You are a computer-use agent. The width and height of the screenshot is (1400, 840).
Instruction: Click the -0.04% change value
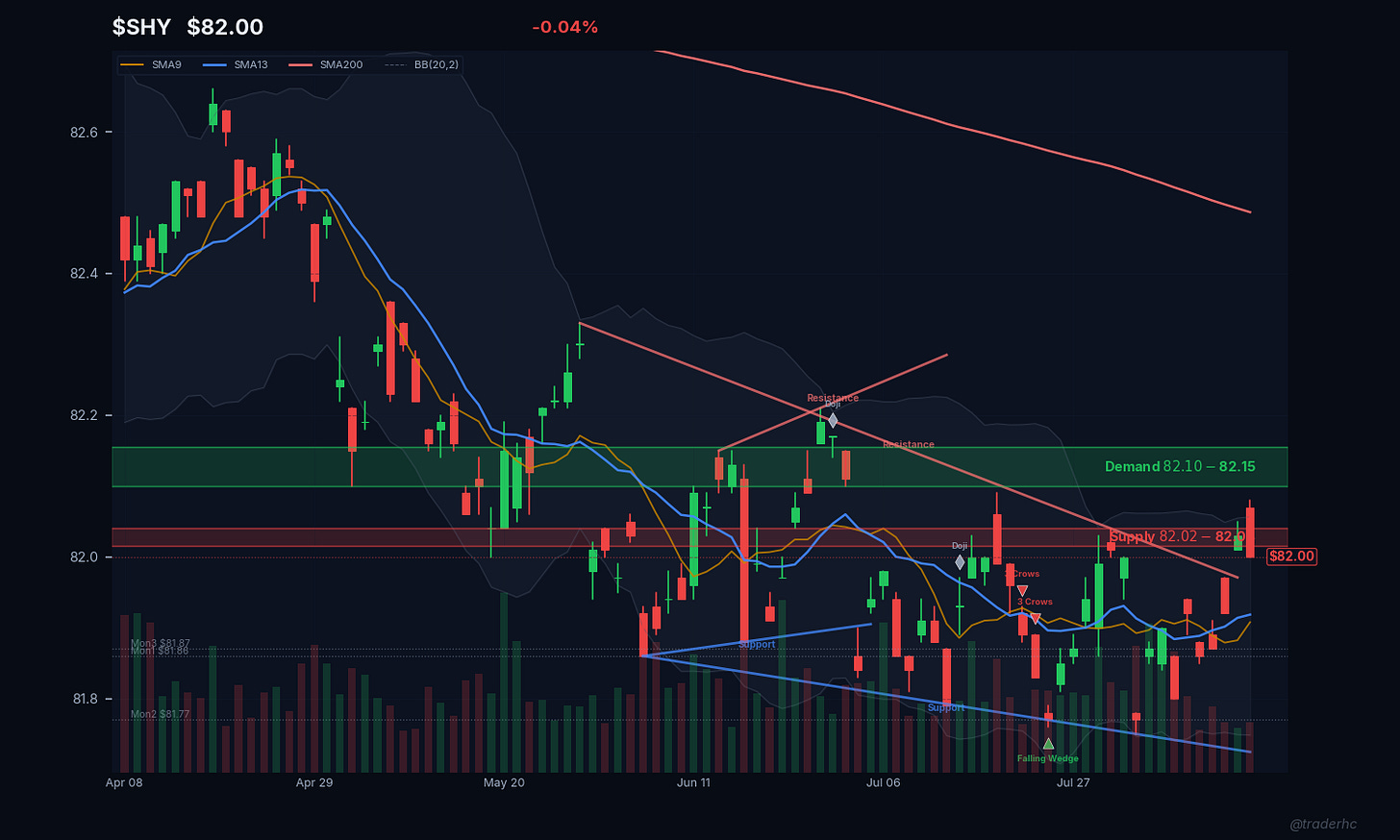565,27
